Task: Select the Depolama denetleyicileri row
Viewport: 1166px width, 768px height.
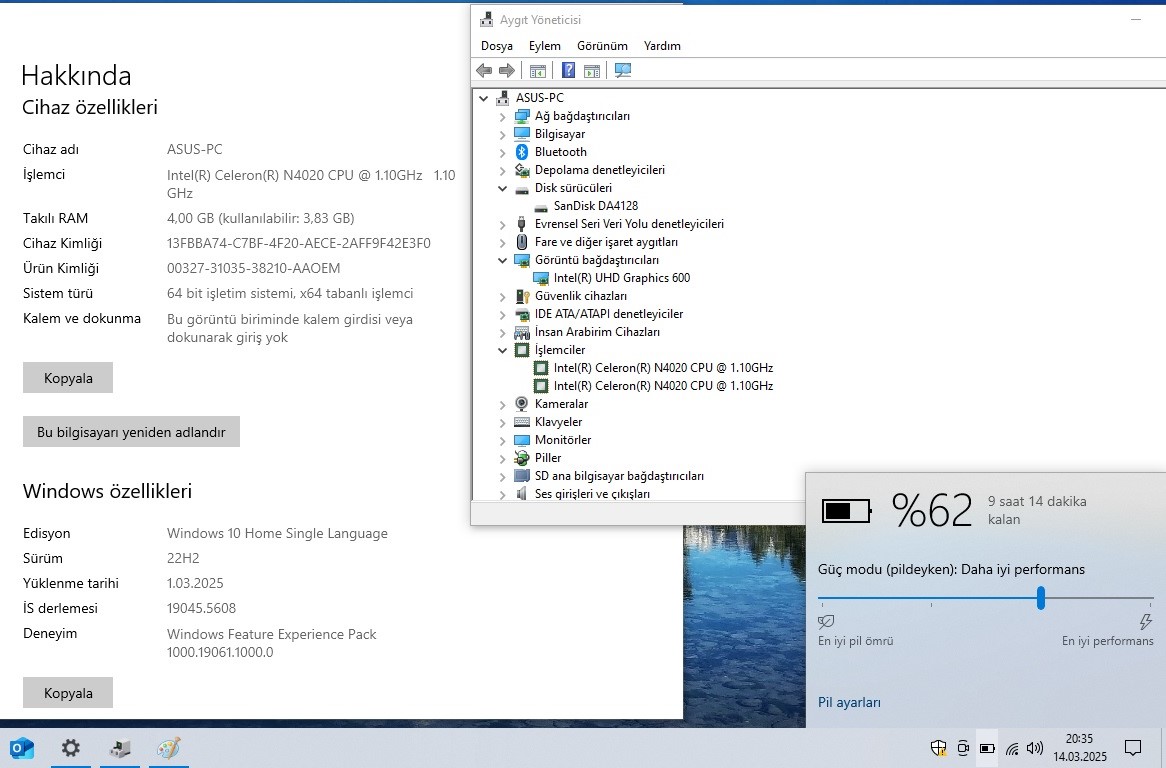Action: point(599,170)
